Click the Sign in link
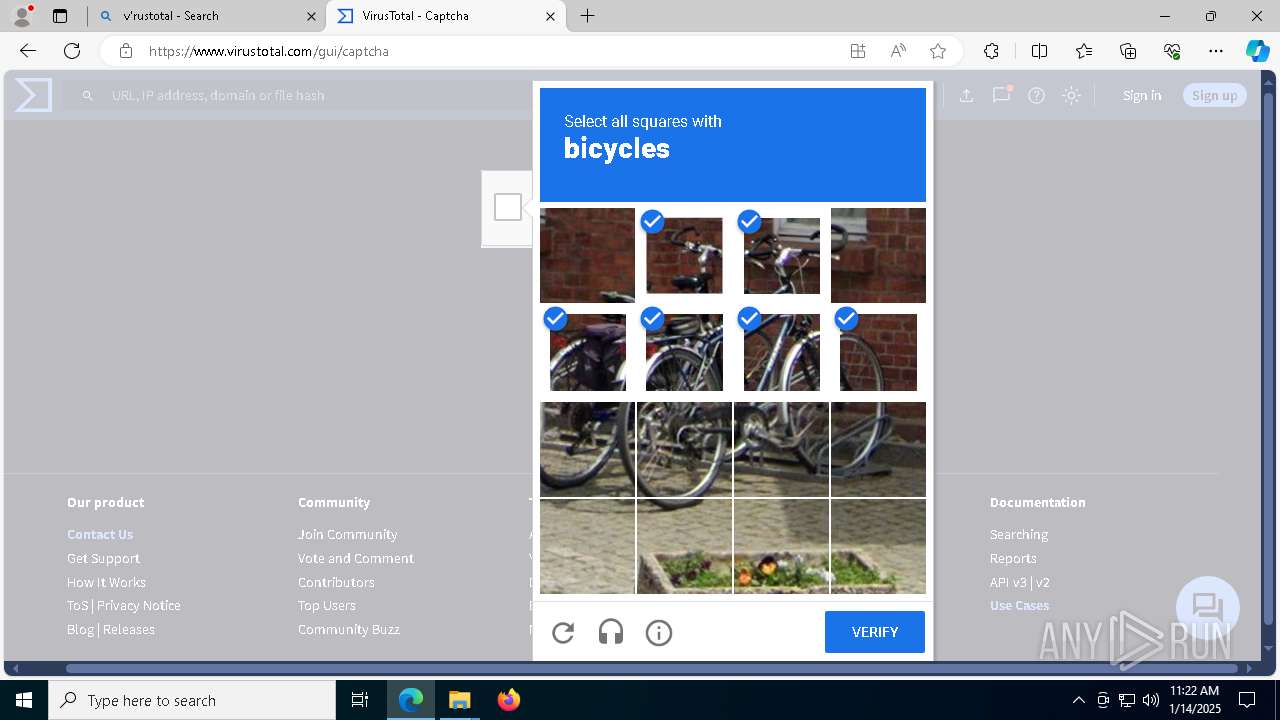This screenshot has width=1280, height=720. tap(1142, 95)
